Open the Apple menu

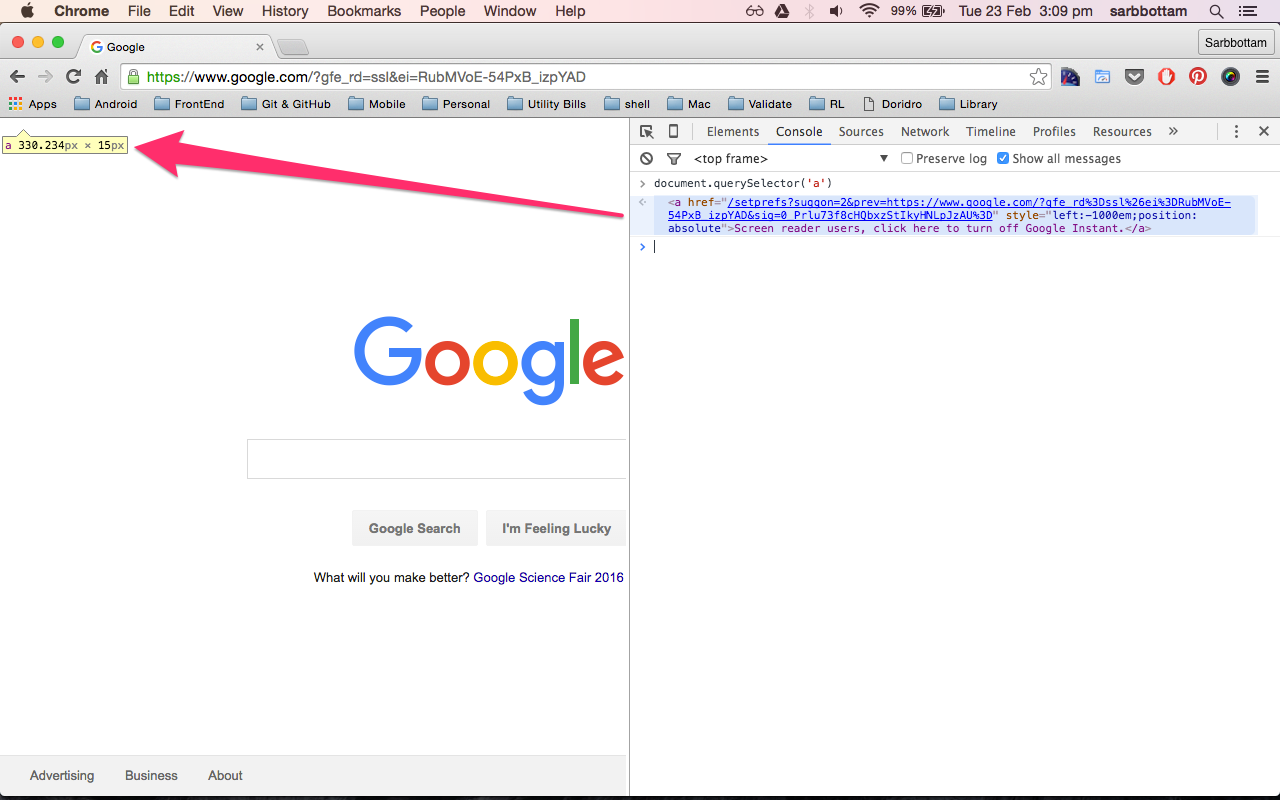(27, 11)
